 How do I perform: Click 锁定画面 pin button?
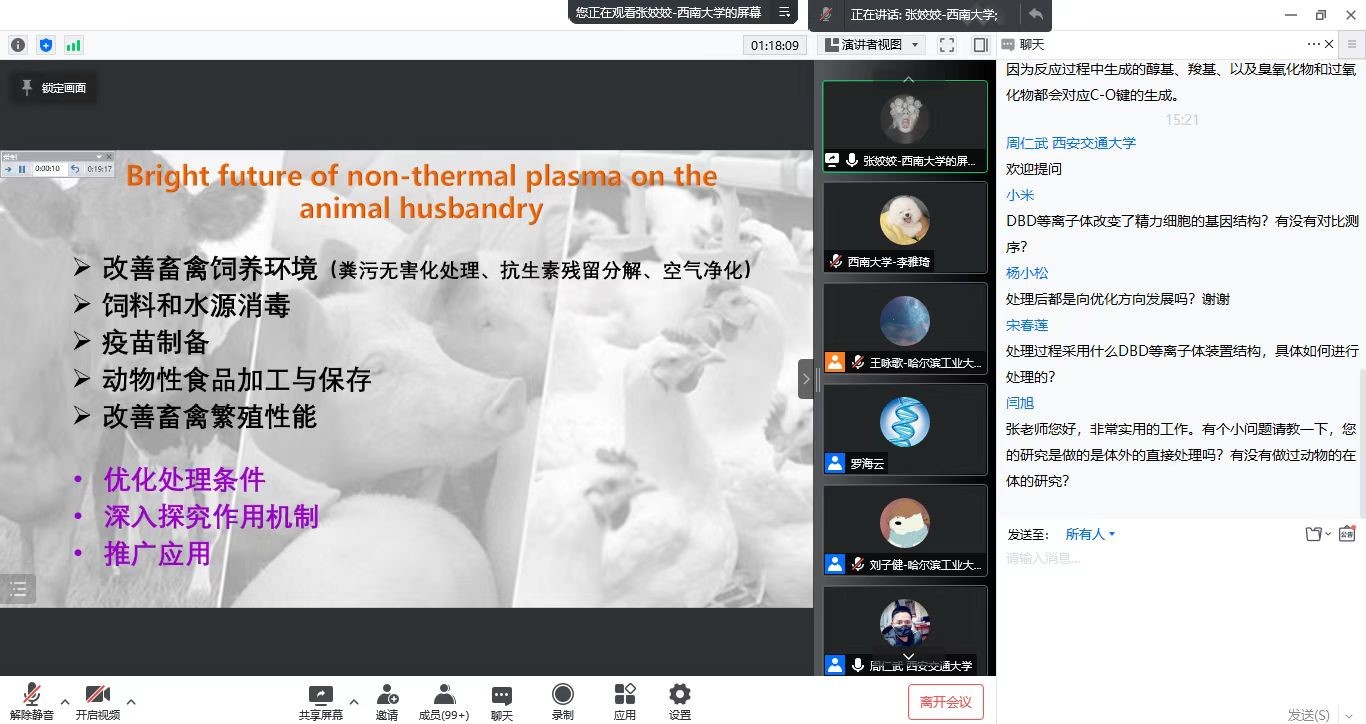[54, 88]
